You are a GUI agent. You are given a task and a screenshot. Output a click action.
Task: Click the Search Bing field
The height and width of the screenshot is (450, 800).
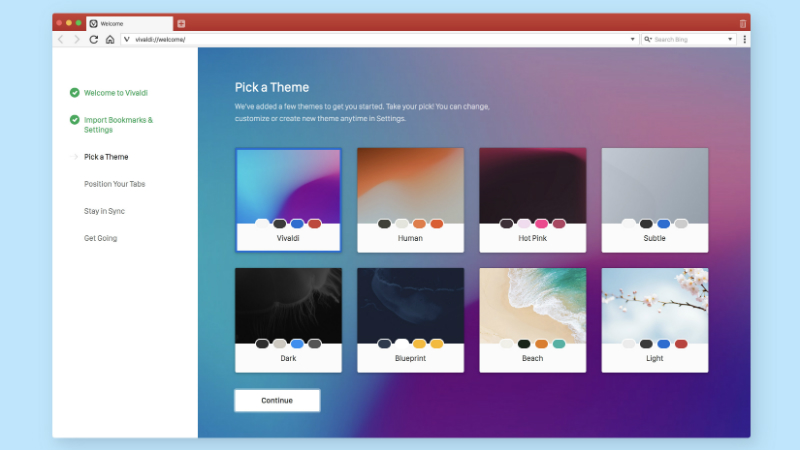coord(689,39)
